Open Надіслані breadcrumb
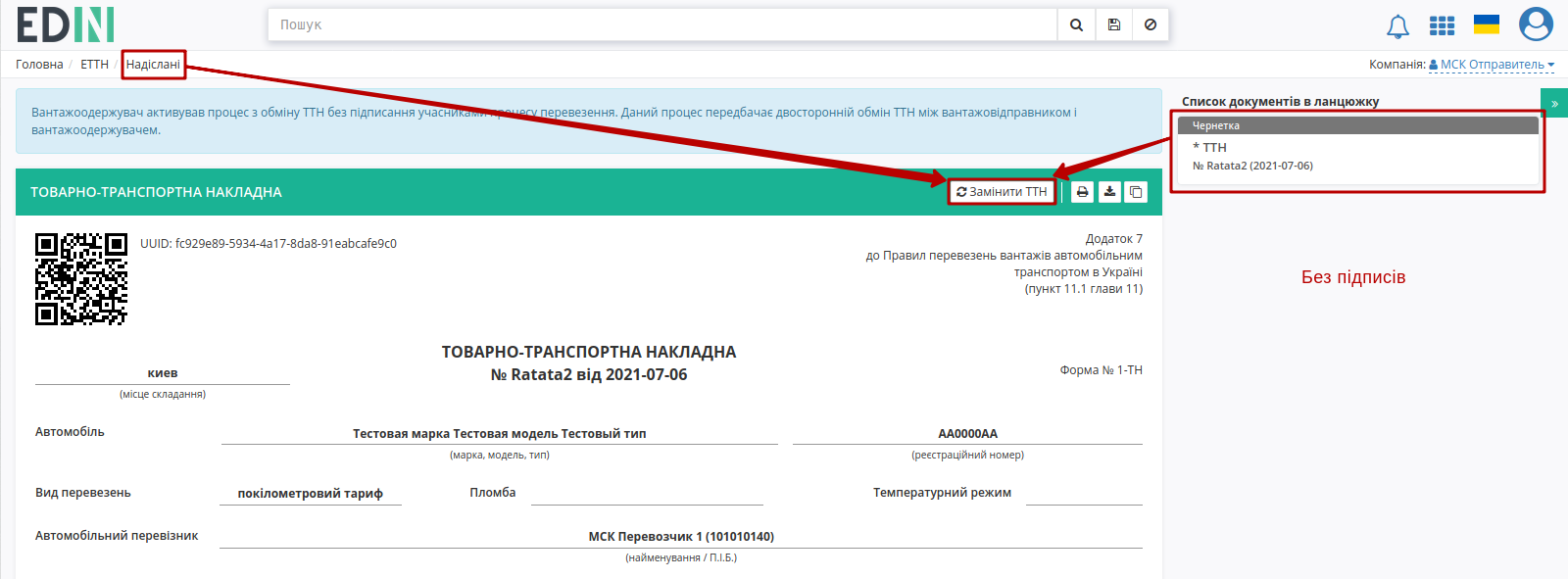The height and width of the screenshot is (579, 1568). [x=153, y=65]
